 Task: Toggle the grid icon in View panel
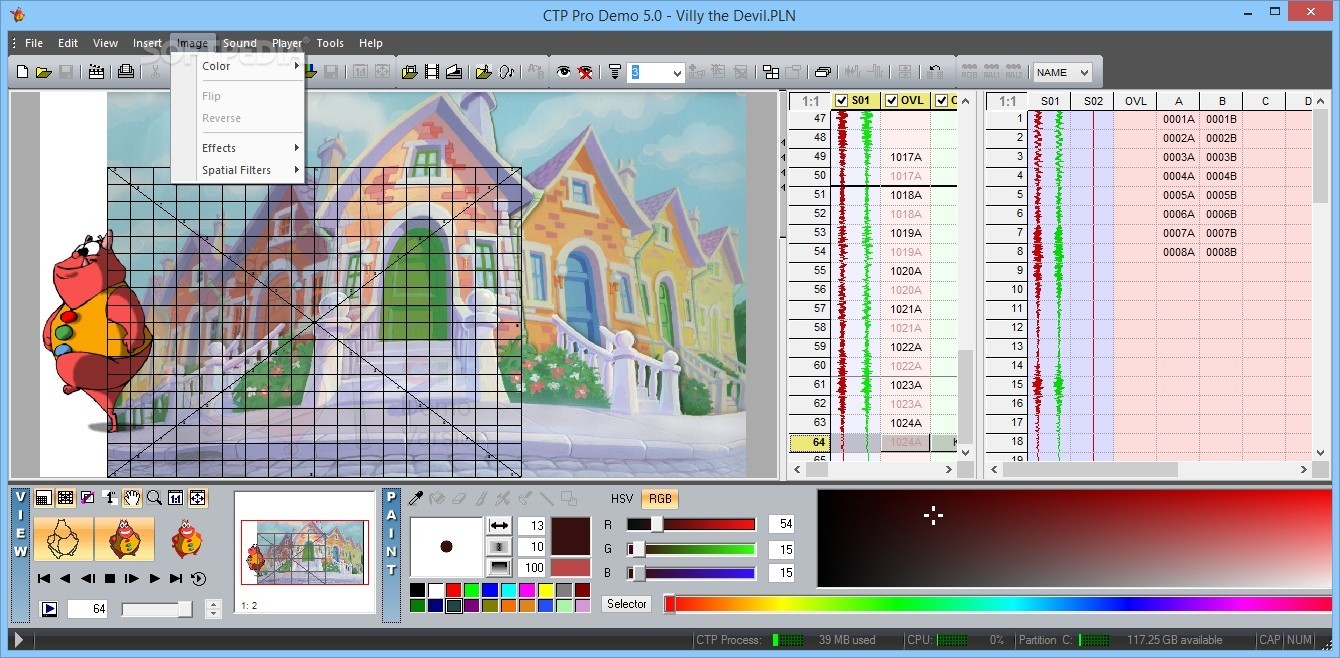(x=65, y=497)
